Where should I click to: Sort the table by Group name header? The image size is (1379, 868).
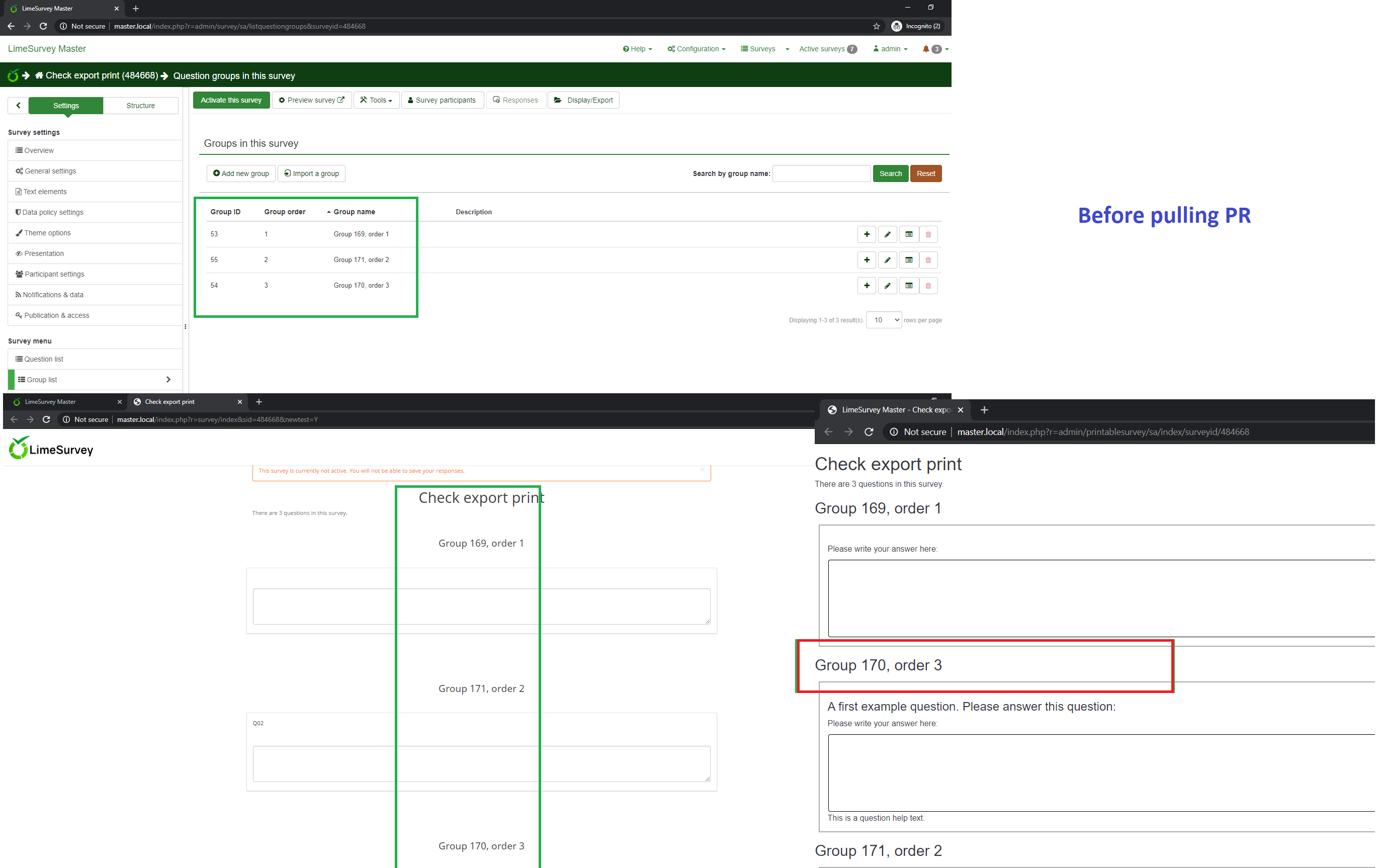(x=354, y=212)
